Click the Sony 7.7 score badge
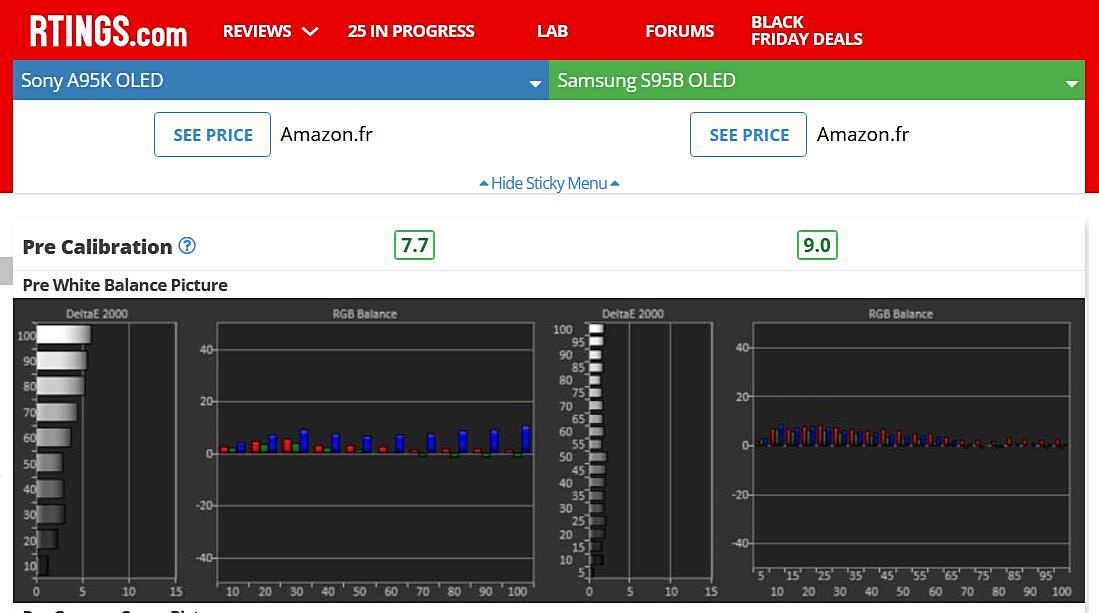The image size is (1099, 613). click(414, 245)
